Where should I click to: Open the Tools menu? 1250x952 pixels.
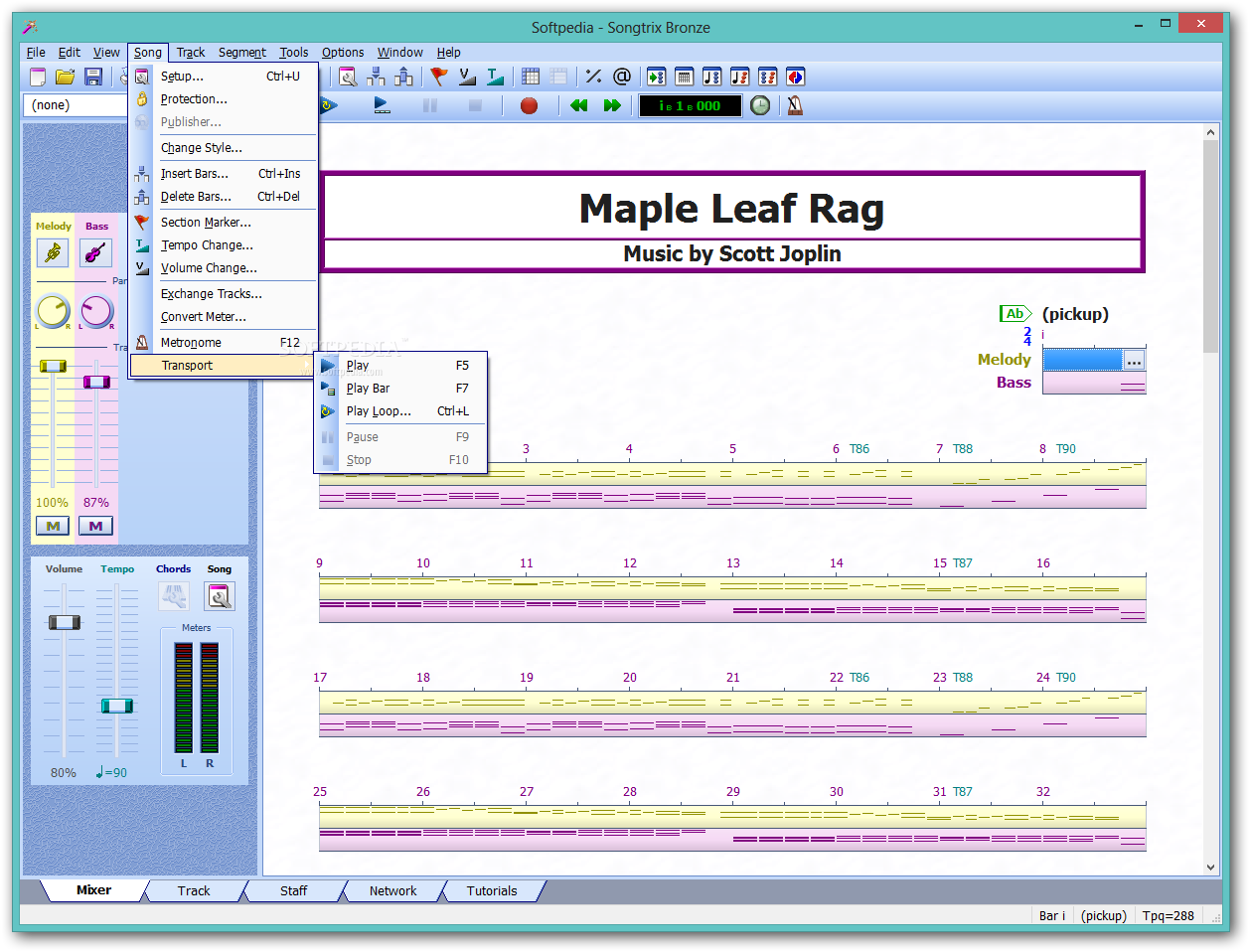pos(294,53)
